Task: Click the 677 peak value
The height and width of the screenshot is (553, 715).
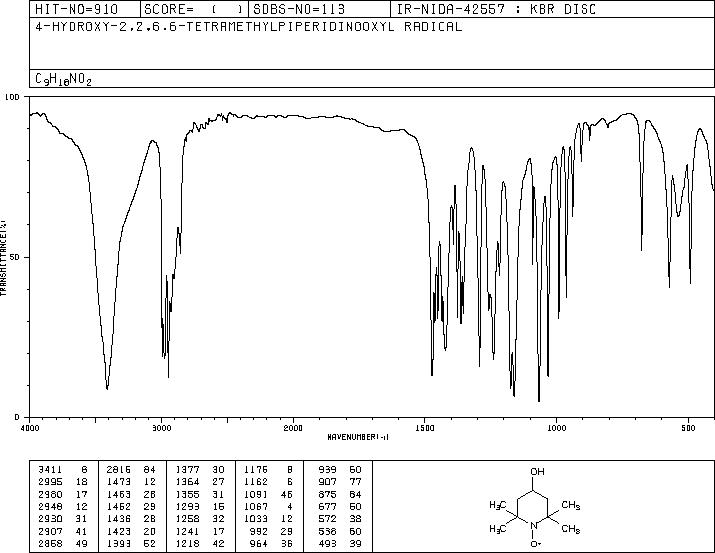Action: click(327, 506)
